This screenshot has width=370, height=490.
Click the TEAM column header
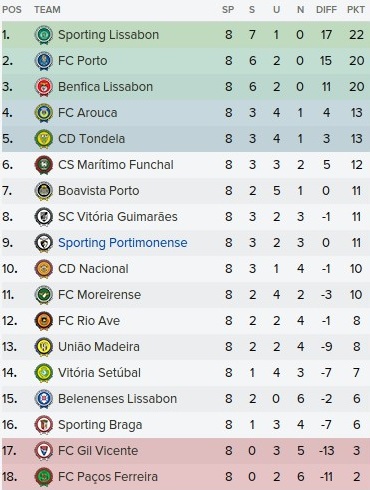(x=47, y=10)
